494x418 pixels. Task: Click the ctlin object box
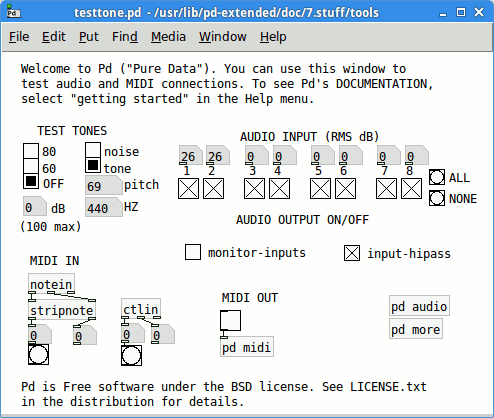pyautogui.click(x=141, y=309)
